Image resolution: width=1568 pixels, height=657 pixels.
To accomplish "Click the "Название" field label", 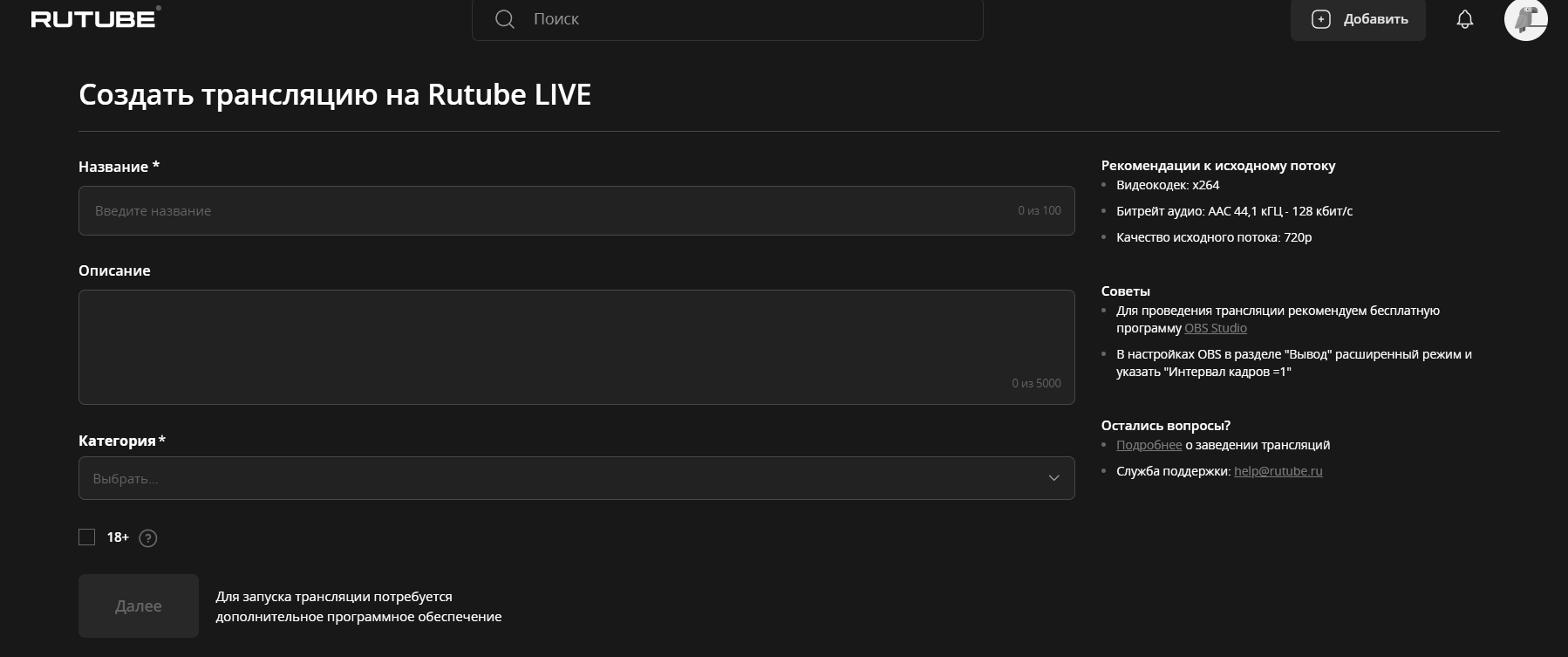I will [x=113, y=167].
